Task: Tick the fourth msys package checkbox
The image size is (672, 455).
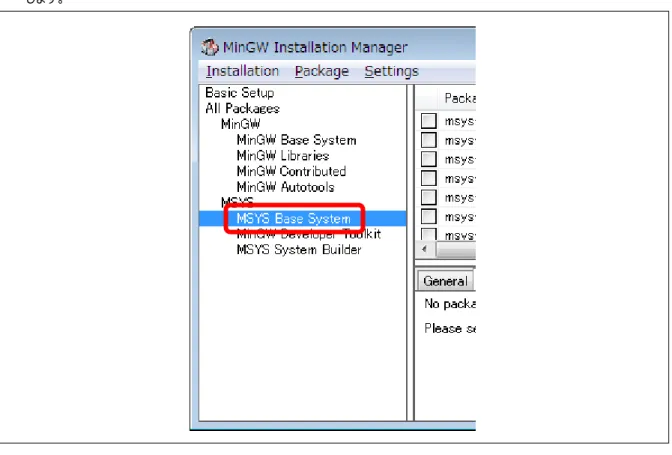Action: [429, 178]
